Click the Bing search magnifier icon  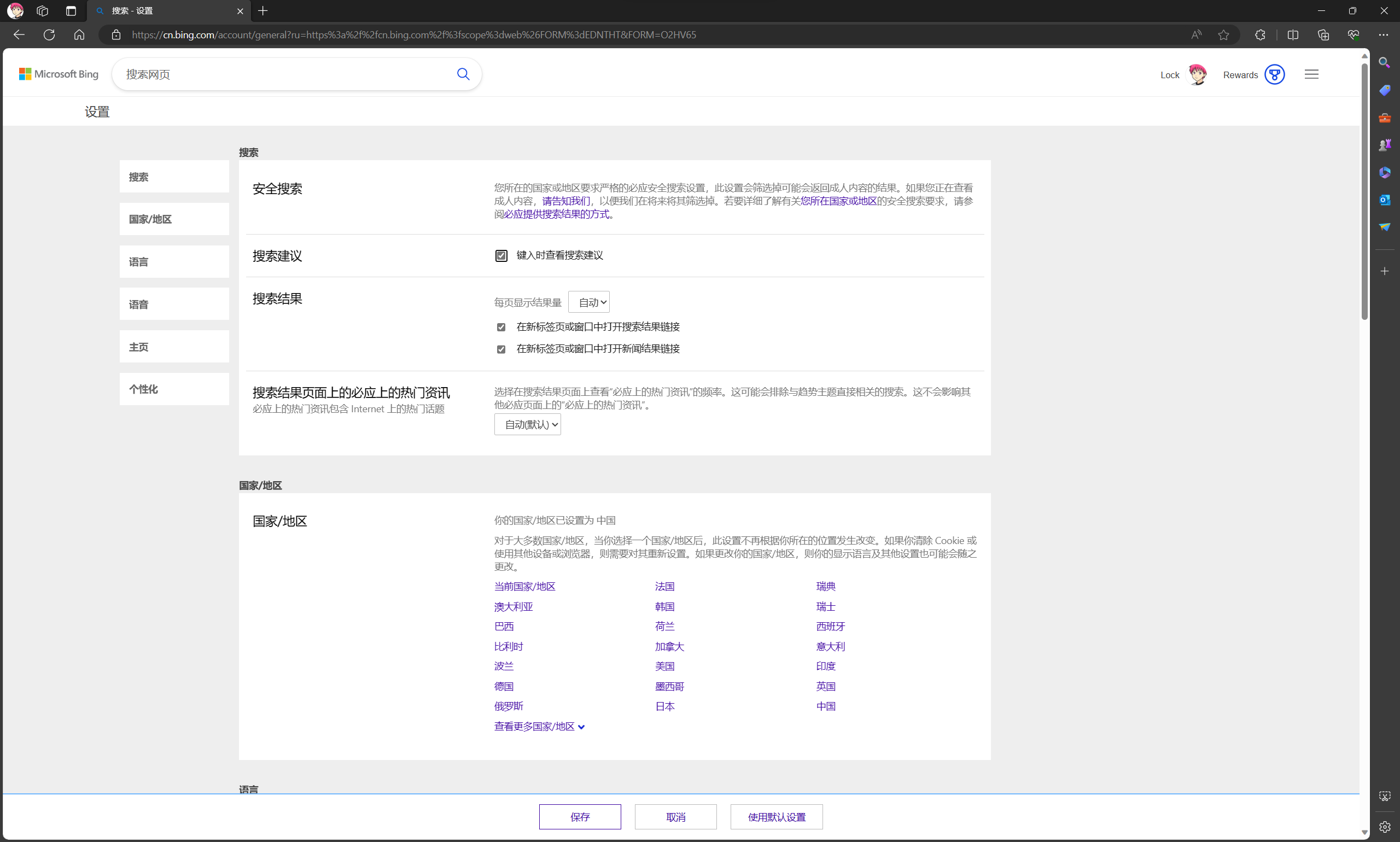[x=463, y=74]
